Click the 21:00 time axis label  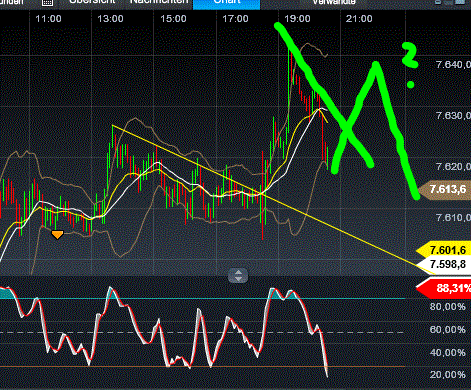point(359,19)
